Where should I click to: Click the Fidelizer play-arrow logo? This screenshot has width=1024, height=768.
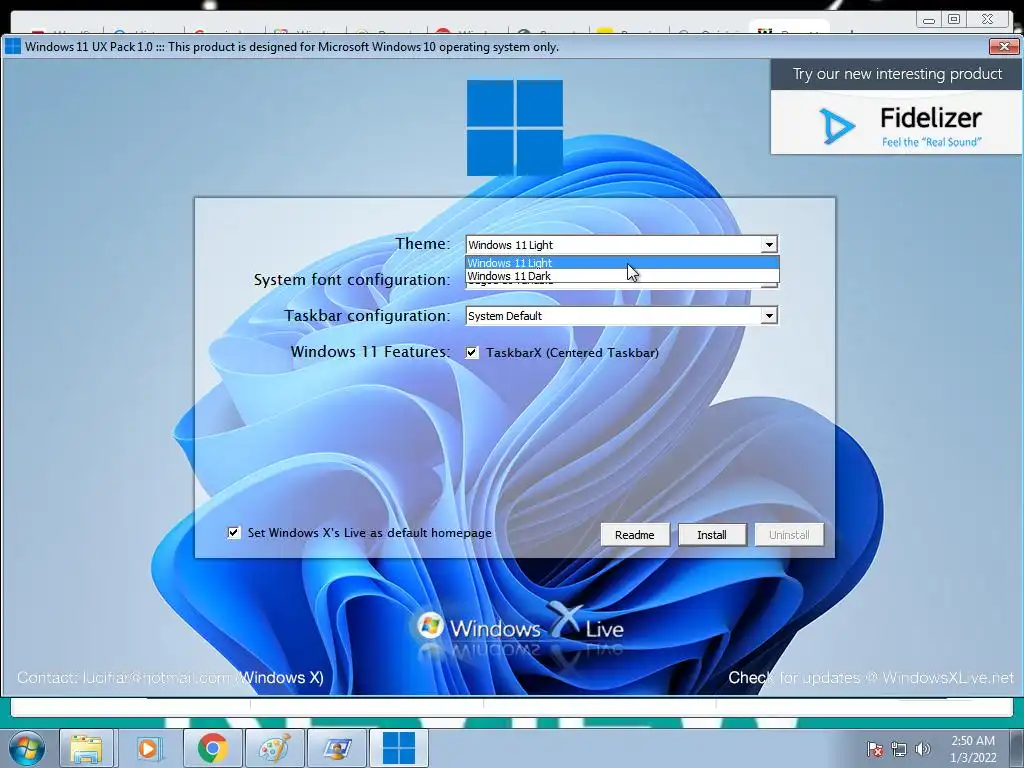[837, 126]
